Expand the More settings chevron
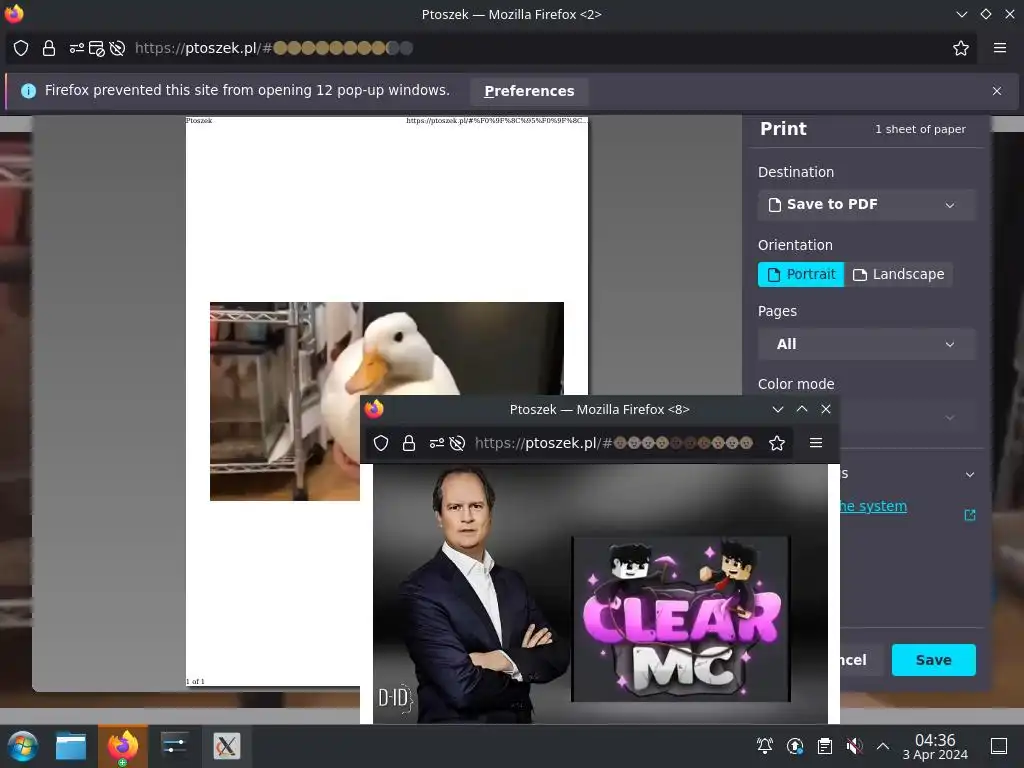 point(970,475)
